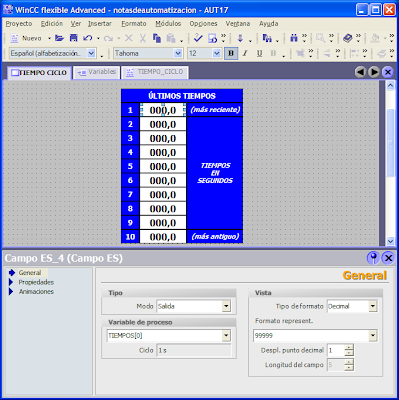Switch to the TIEMPO_CICLO script tab

[155, 72]
